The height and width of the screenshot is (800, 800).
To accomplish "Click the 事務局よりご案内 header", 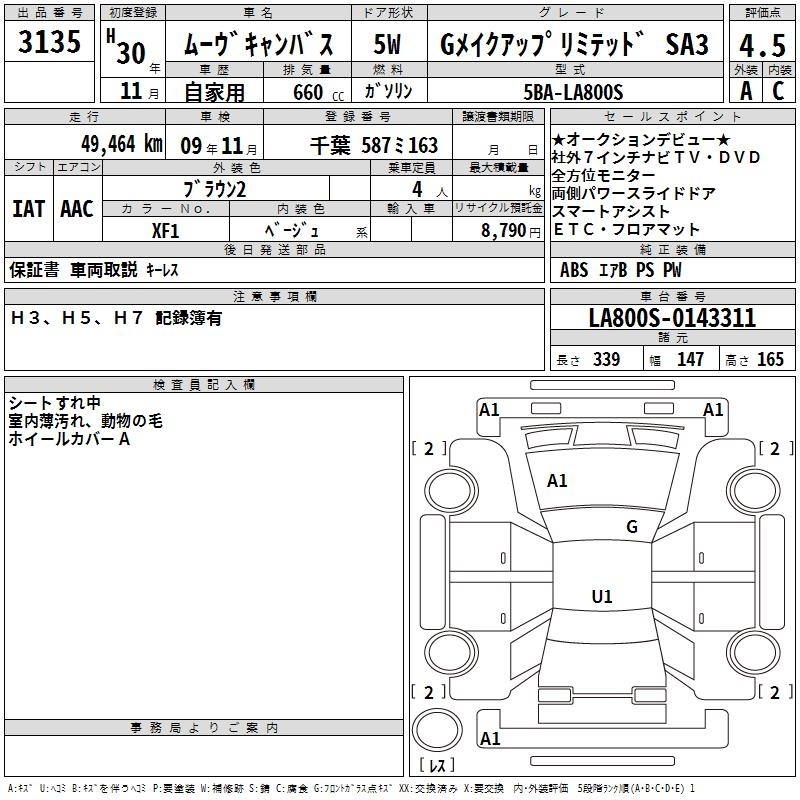I will tap(204, 728).
